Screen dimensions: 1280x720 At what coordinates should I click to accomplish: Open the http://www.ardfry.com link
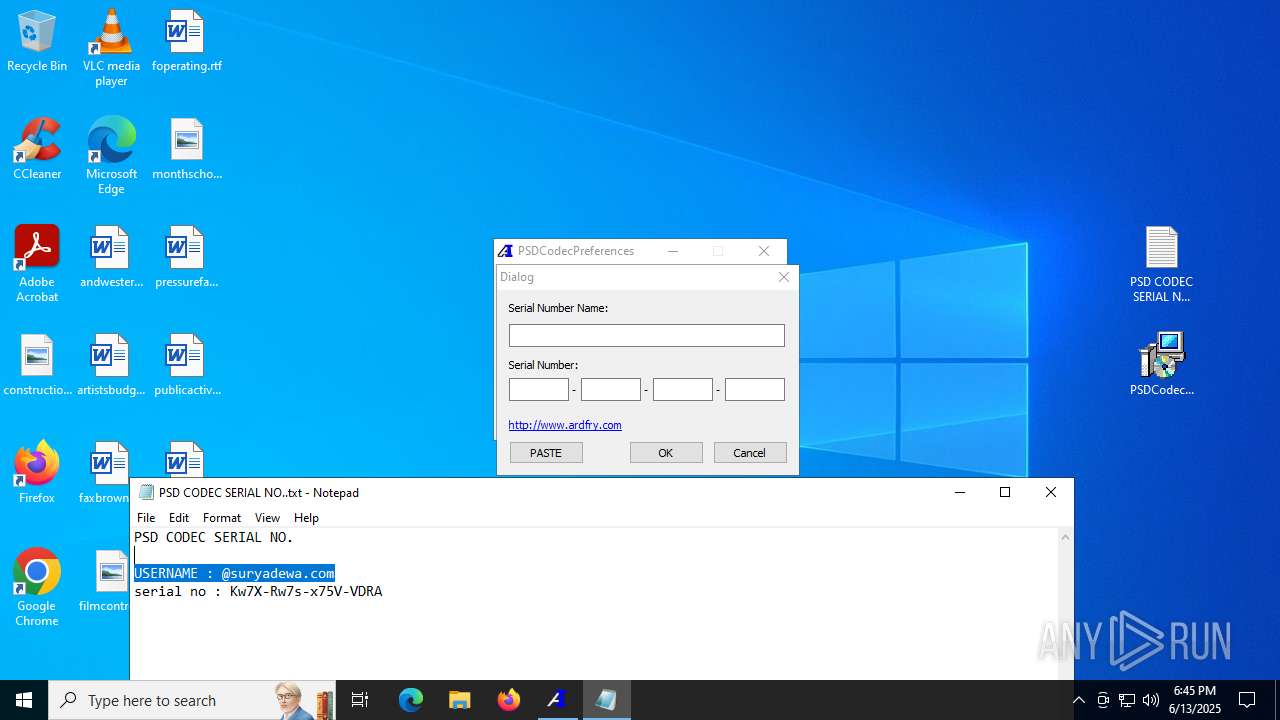click(x=565, y=425)
